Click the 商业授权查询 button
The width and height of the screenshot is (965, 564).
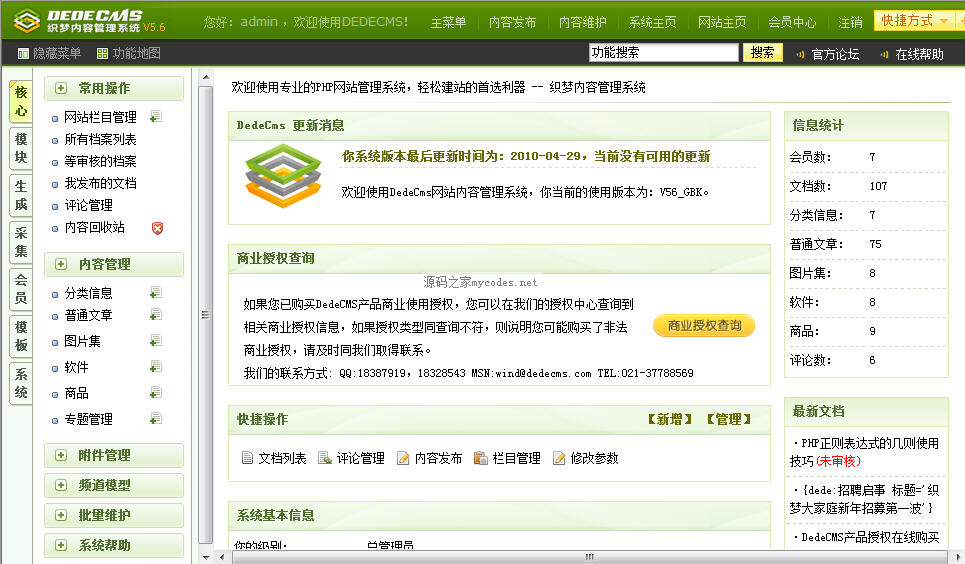click(x=704, y=325)
